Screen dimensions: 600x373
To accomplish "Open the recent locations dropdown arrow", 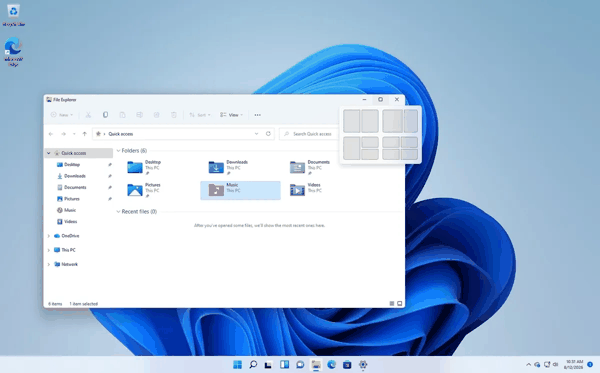I will click(74, 134).
